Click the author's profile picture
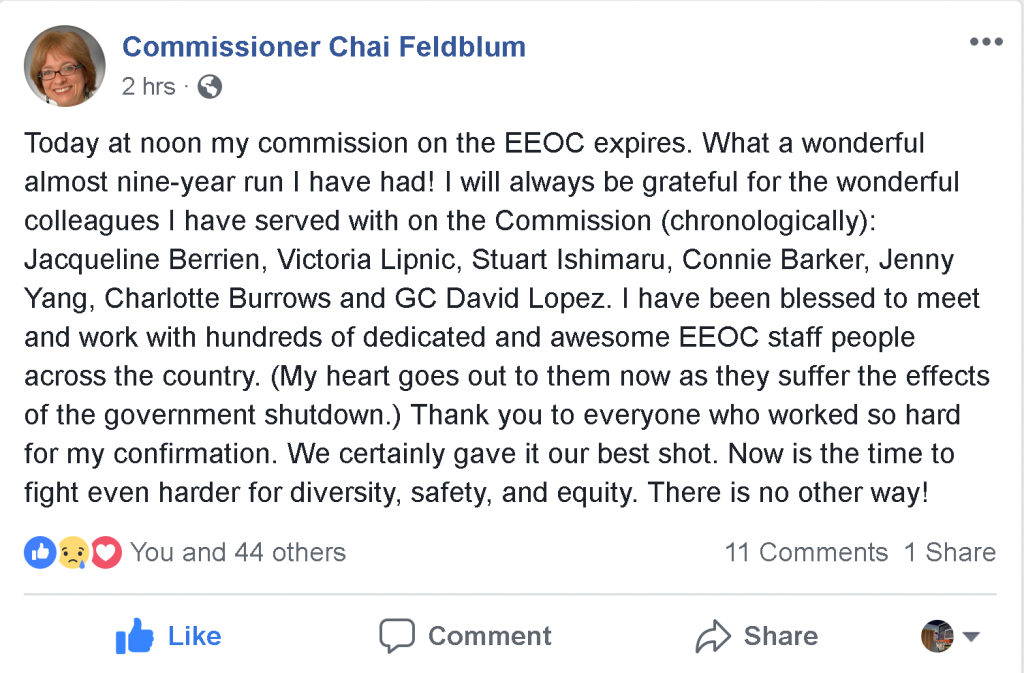 tap(65, 66)
